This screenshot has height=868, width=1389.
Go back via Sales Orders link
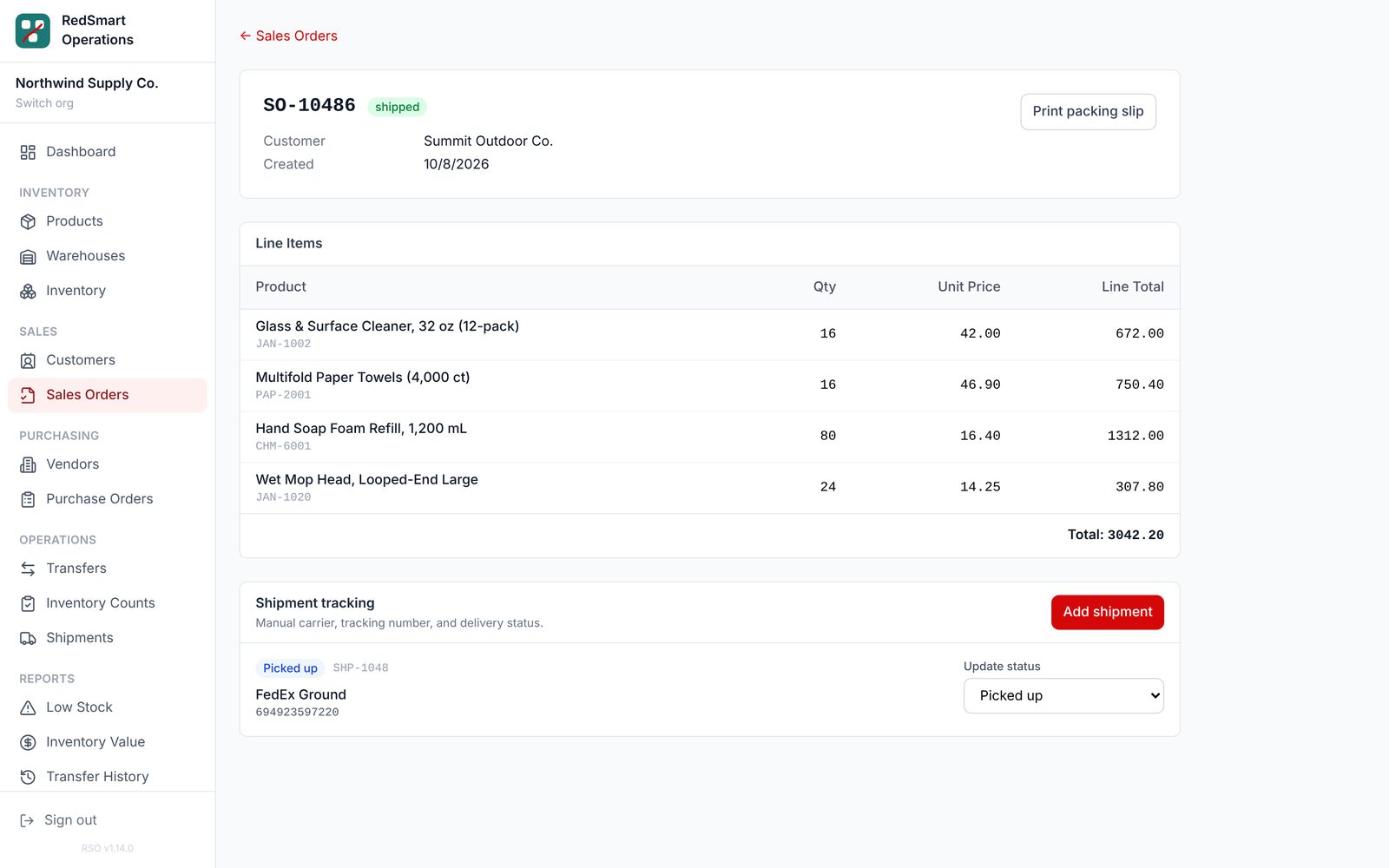coord(288,36)
